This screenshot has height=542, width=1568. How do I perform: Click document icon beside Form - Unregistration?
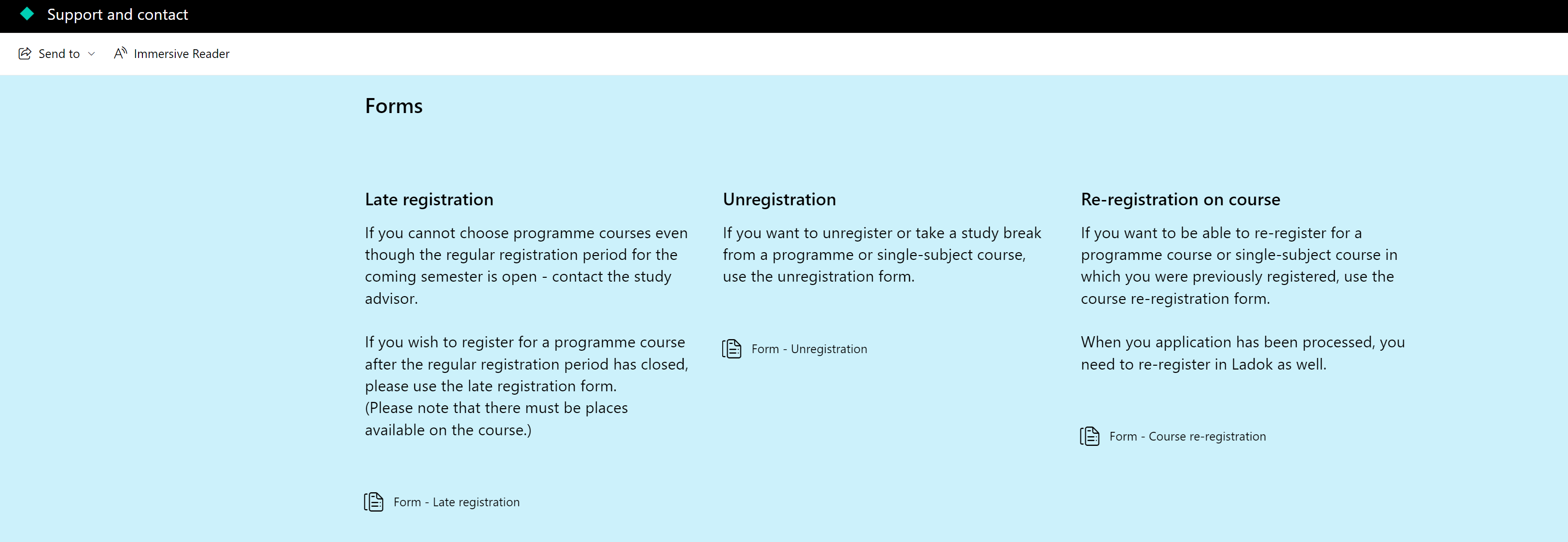coord(732,349)
